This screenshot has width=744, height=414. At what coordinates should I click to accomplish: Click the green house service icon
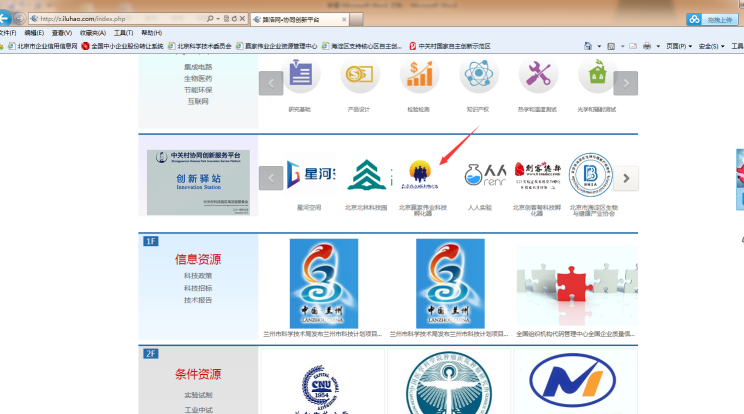coord(597,74)
